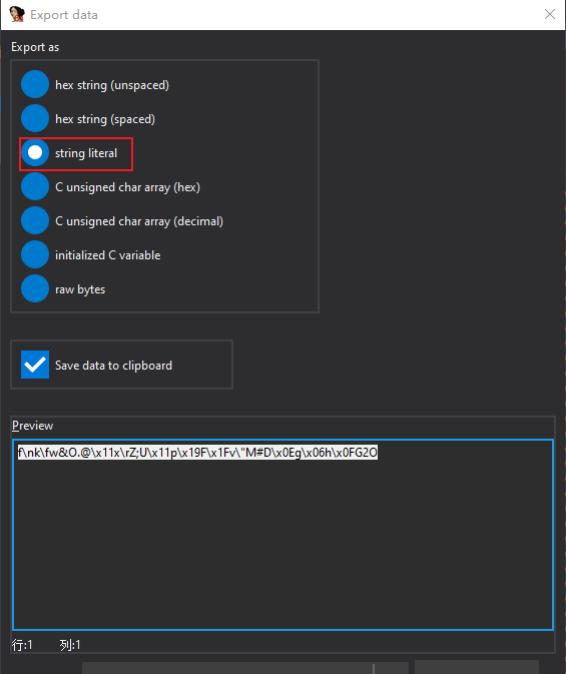The height and width of the screenshot is (674, 566).
Task: Click the highlighted string in the Preview box
Action: click(198, 452)
